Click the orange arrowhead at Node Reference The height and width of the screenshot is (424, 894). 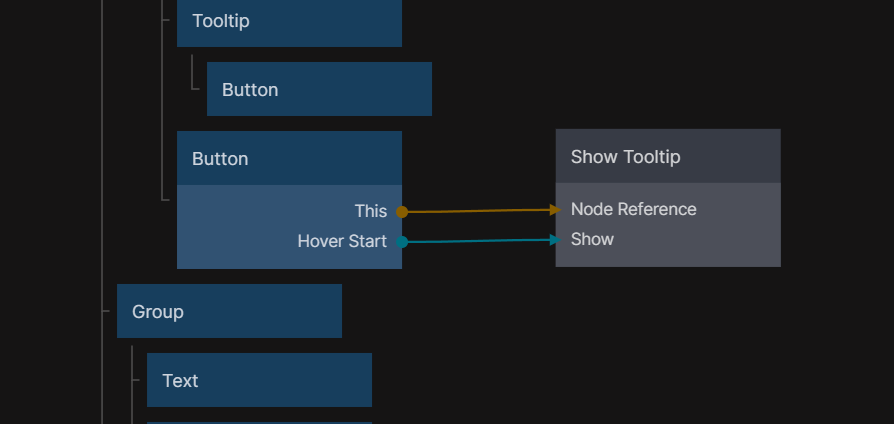pos(555,210)
